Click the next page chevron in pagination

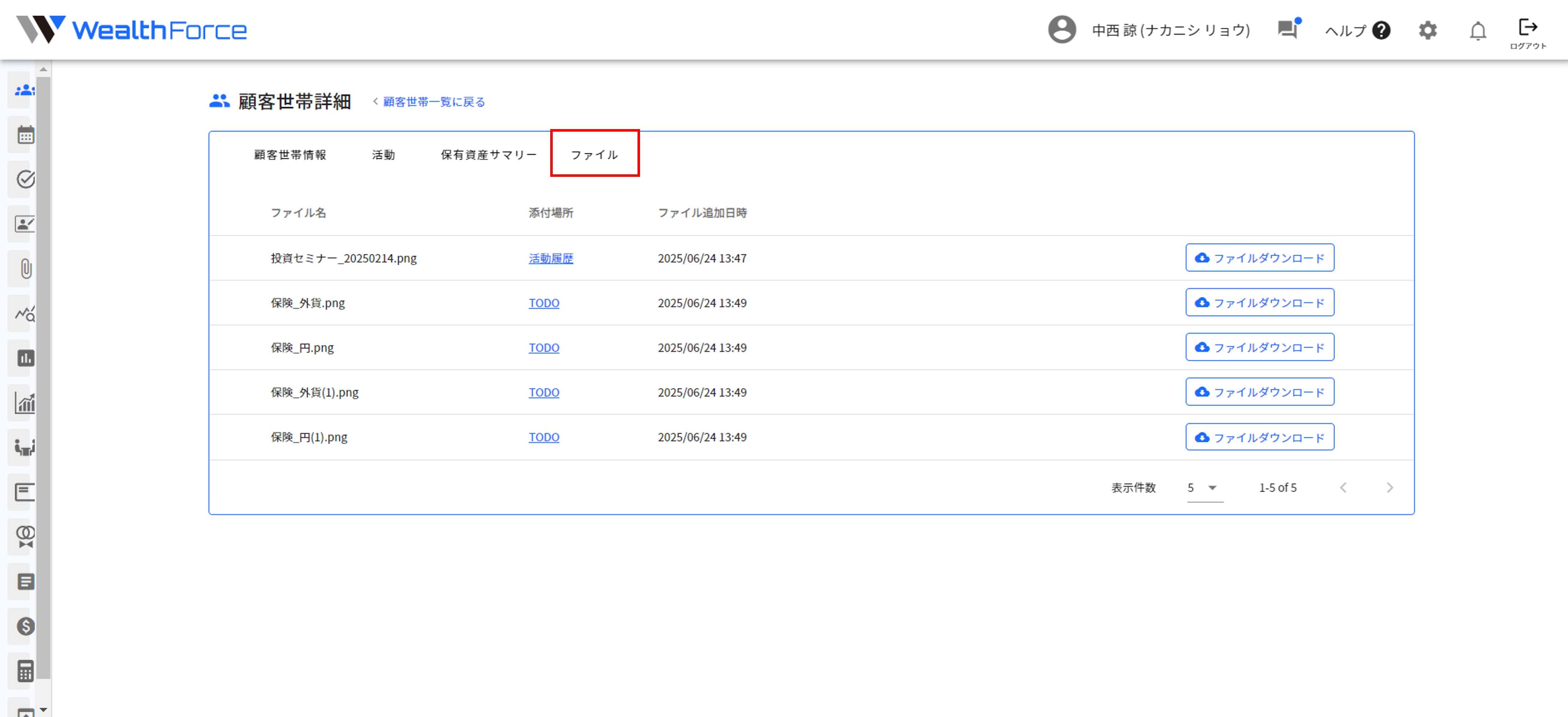(x=1389, y=487)
